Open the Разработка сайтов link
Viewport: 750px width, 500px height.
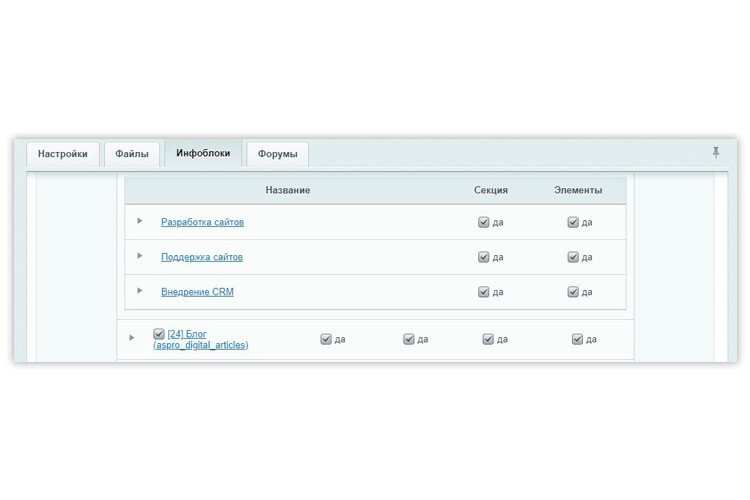click(202, 222)
